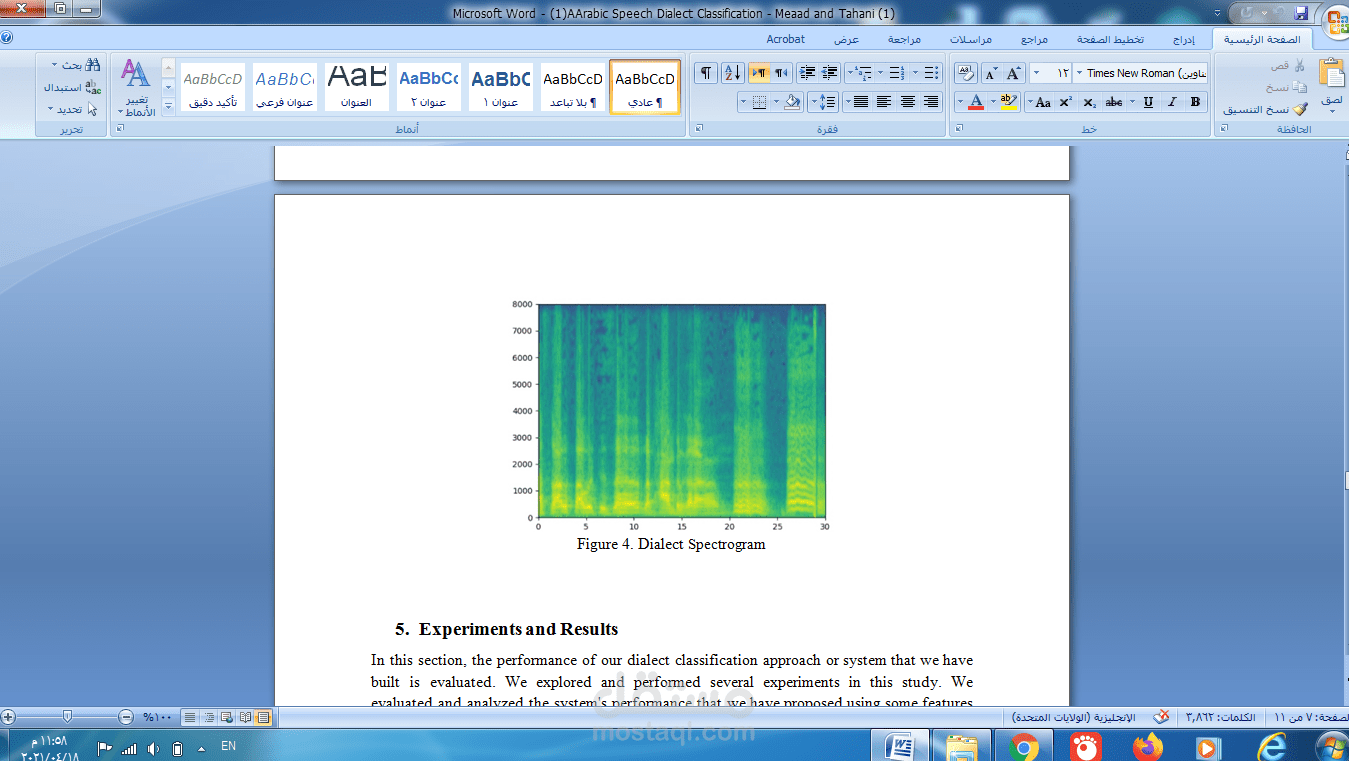Toggle show paragraph marks (¶)

(x=706, y=73)
